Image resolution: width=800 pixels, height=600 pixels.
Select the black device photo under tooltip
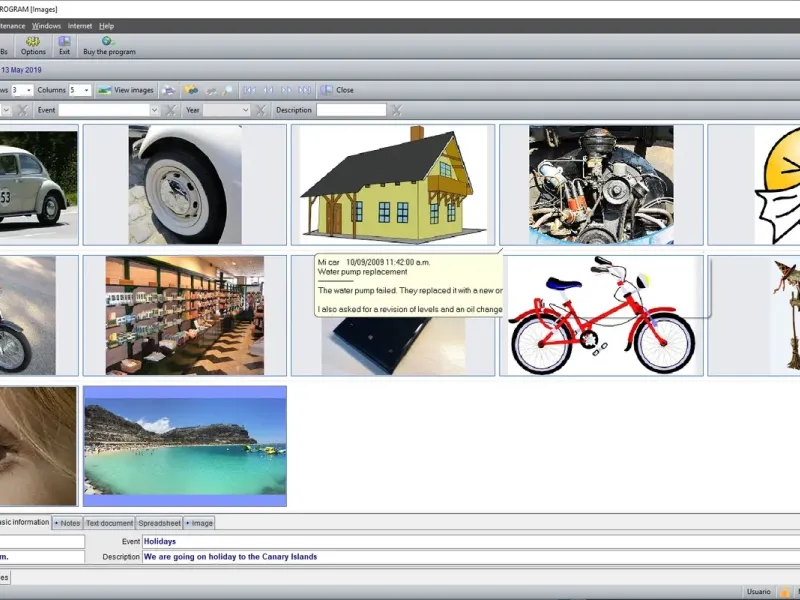click(393, 347)
